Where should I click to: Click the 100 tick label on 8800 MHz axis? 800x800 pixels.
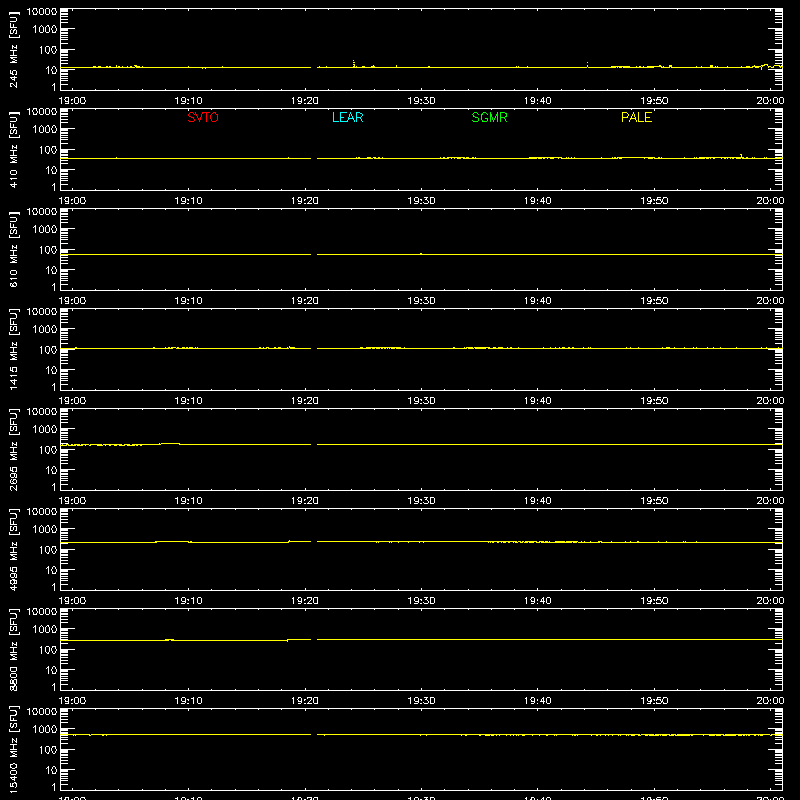(x=48, y=650)
